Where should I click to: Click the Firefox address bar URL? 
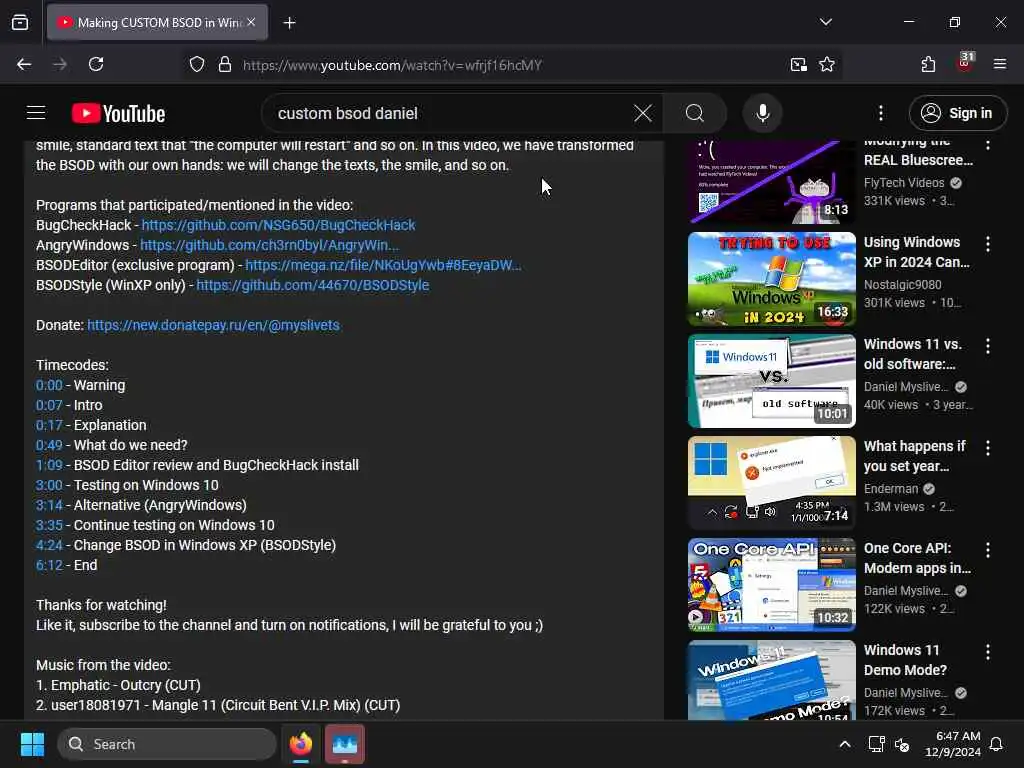point(392,65)
